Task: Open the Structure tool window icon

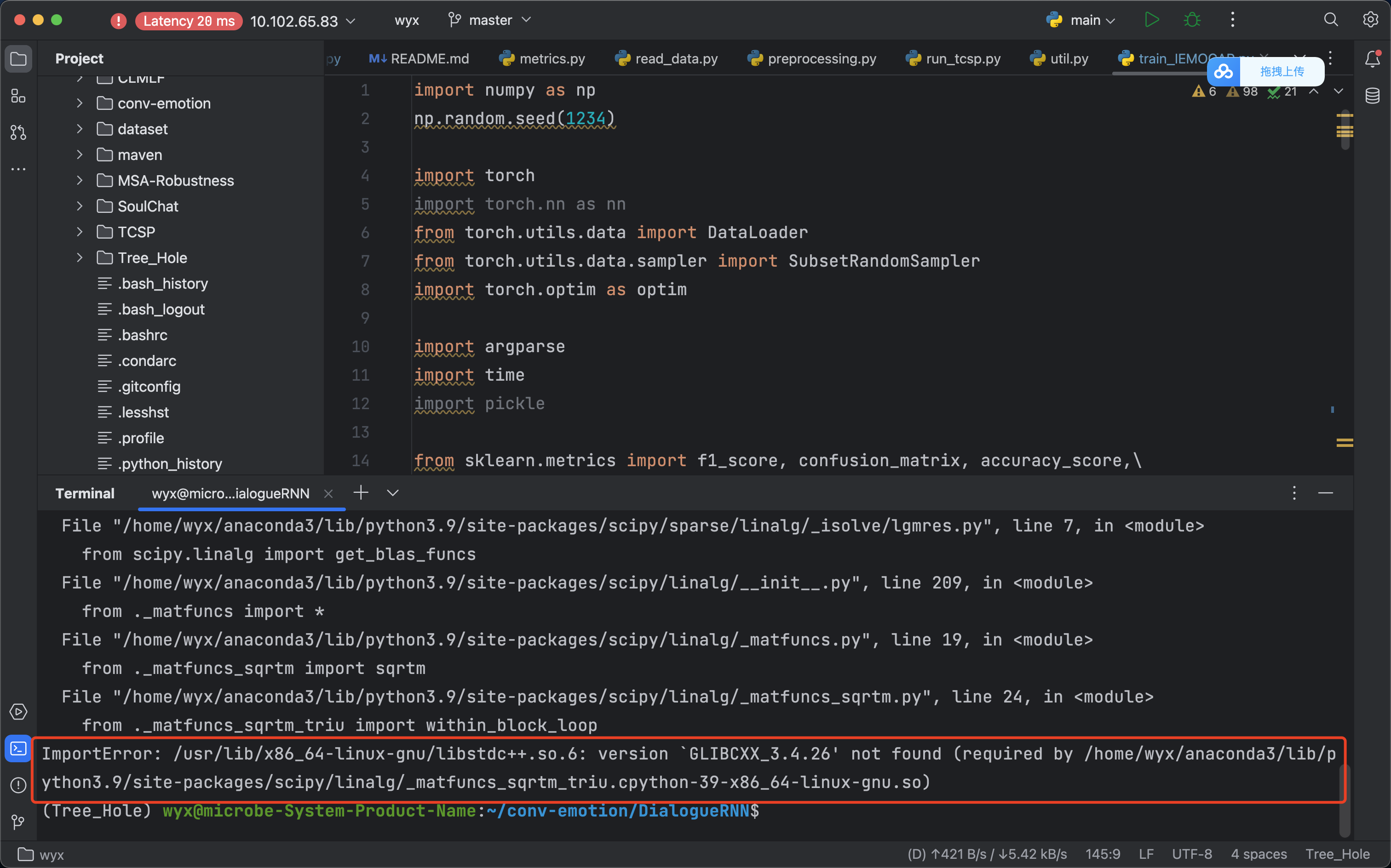Action: click(18, 96)
